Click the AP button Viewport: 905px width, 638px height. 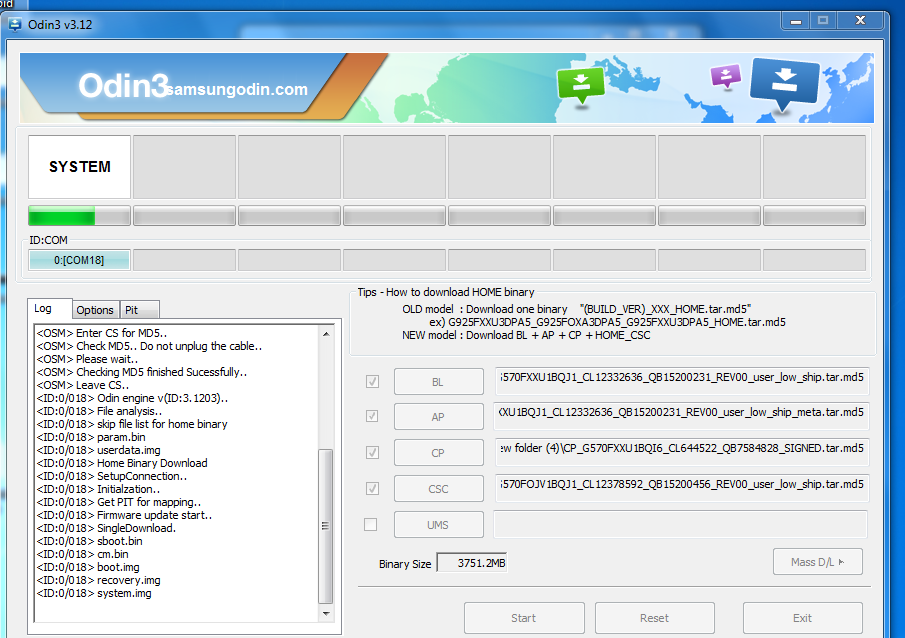tap(439, 416)
